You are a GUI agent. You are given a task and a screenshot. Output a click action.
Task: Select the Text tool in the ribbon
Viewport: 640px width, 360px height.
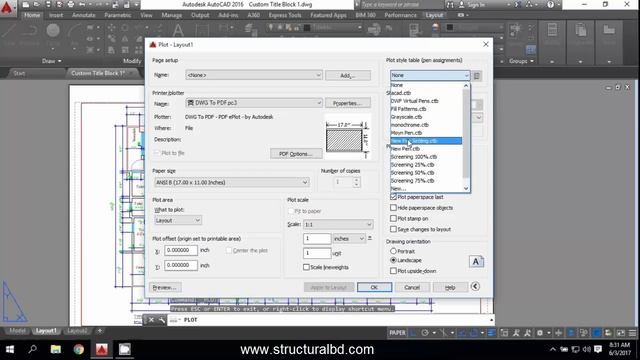pyautogui.click(x=178, y=31)
